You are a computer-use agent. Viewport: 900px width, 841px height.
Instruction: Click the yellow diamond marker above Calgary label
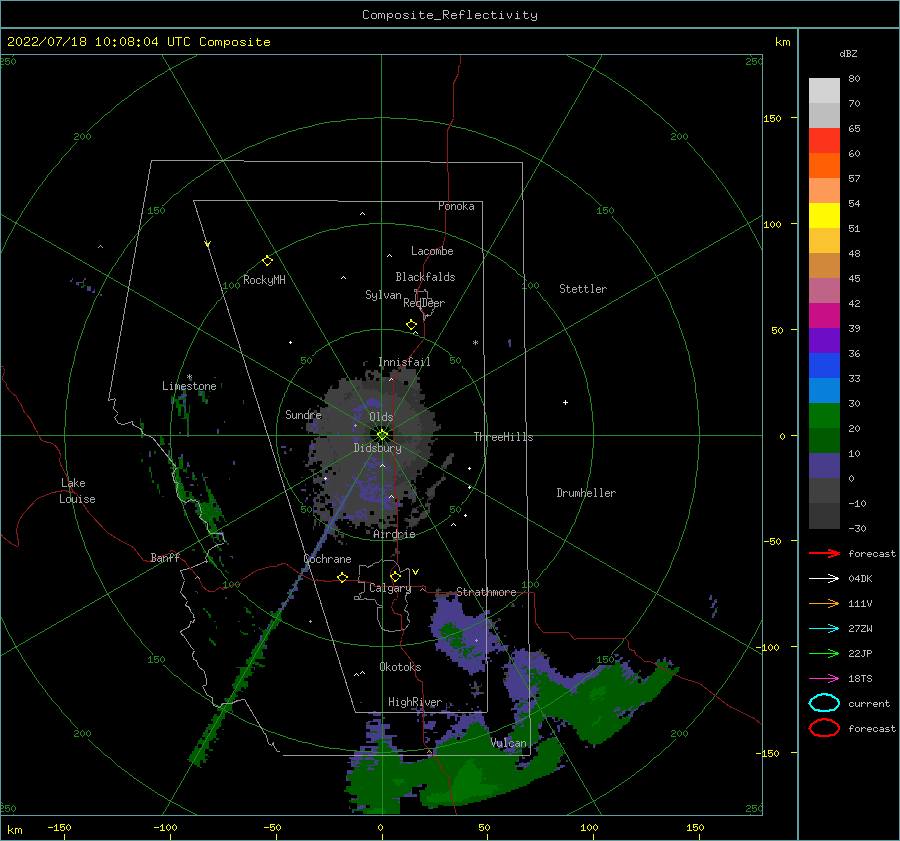pos(395,576)
